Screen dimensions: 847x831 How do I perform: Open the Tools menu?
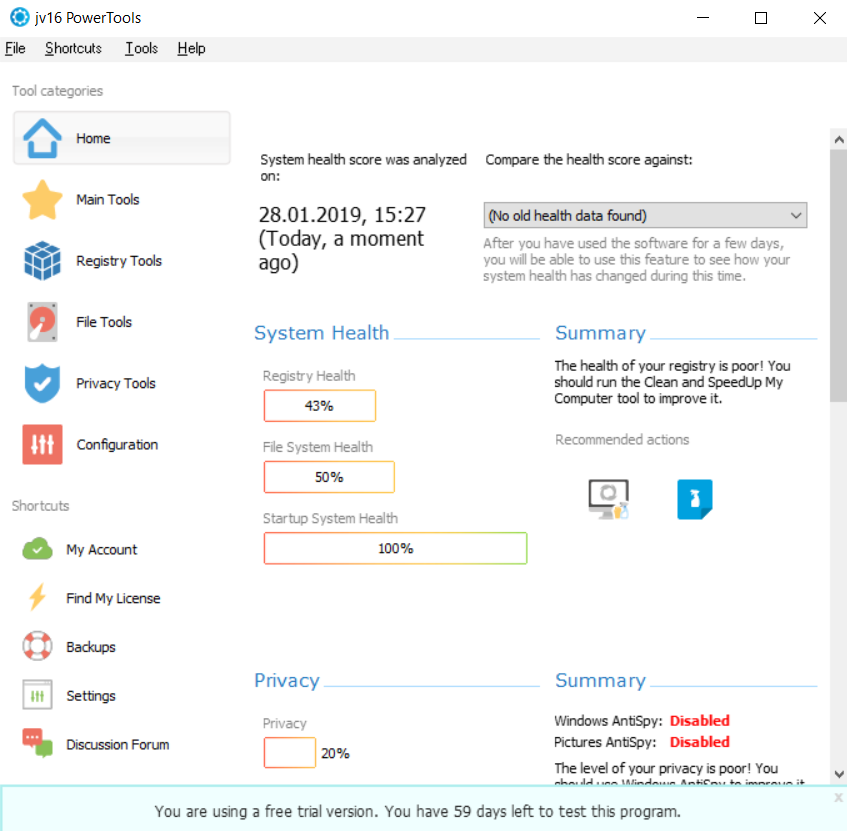pyautogui.click(x=142, y=49)
